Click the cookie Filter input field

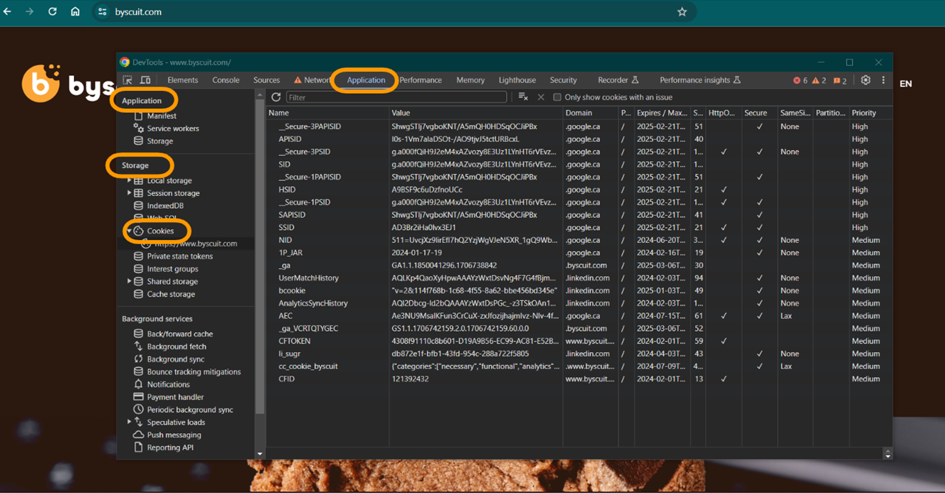pyautogui.click(x=397, y=97)
